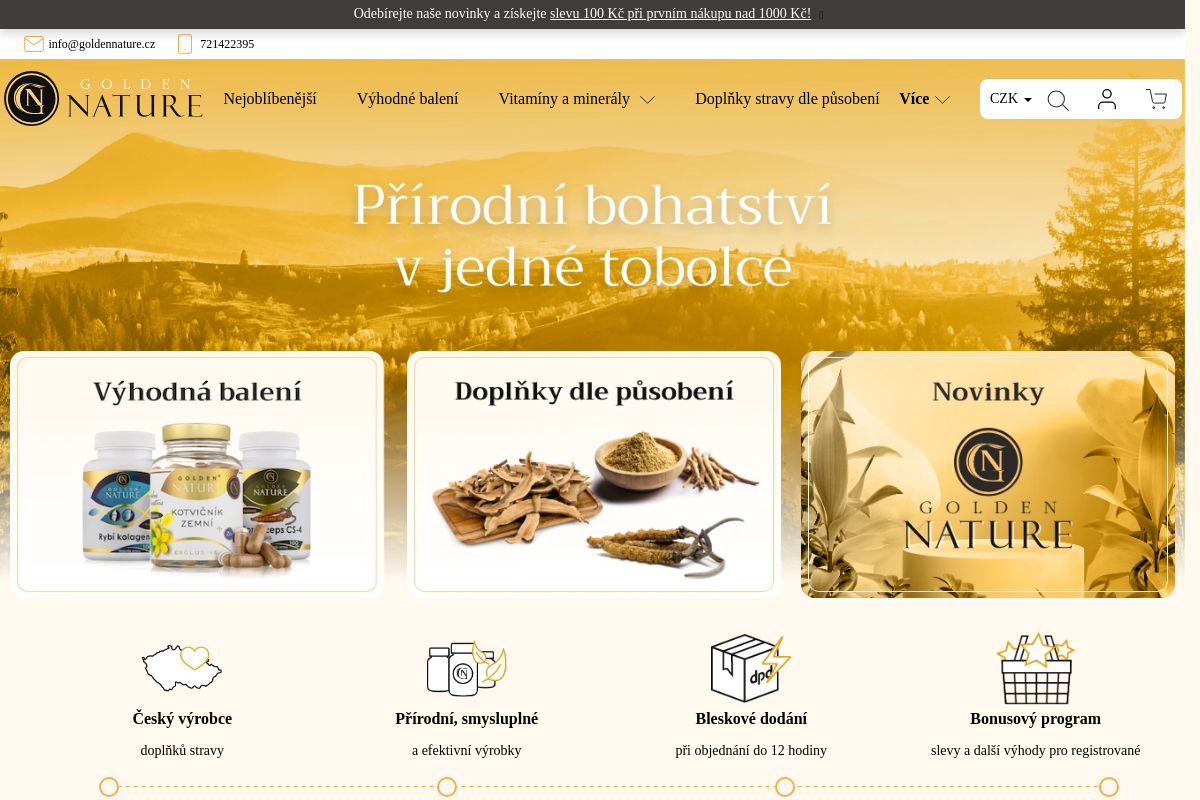Viewport: 1200px width, 800px height.
Task: Click the email envelope icon
Action: point(33,43)
